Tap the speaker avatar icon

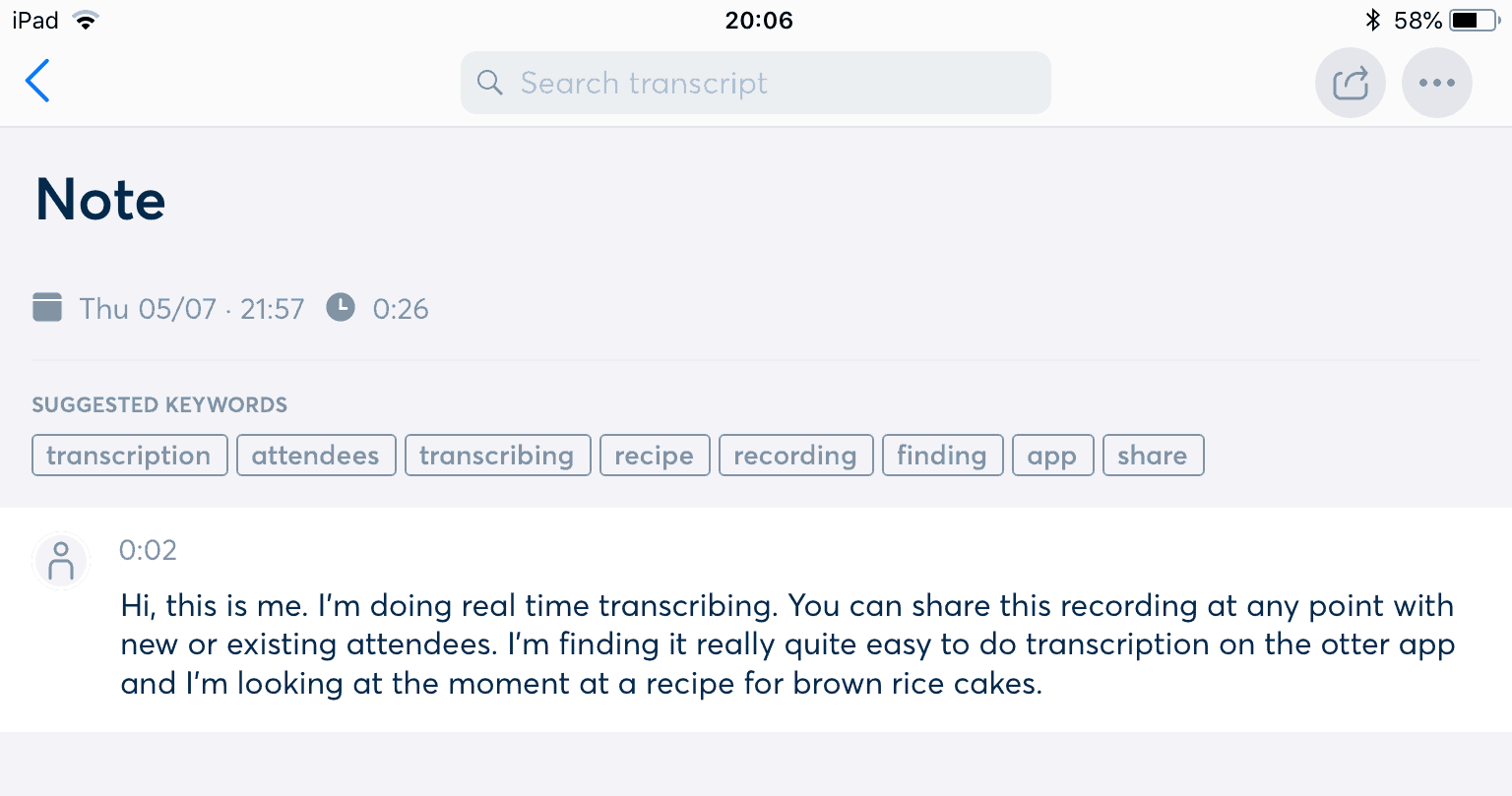tap(61, 562)
